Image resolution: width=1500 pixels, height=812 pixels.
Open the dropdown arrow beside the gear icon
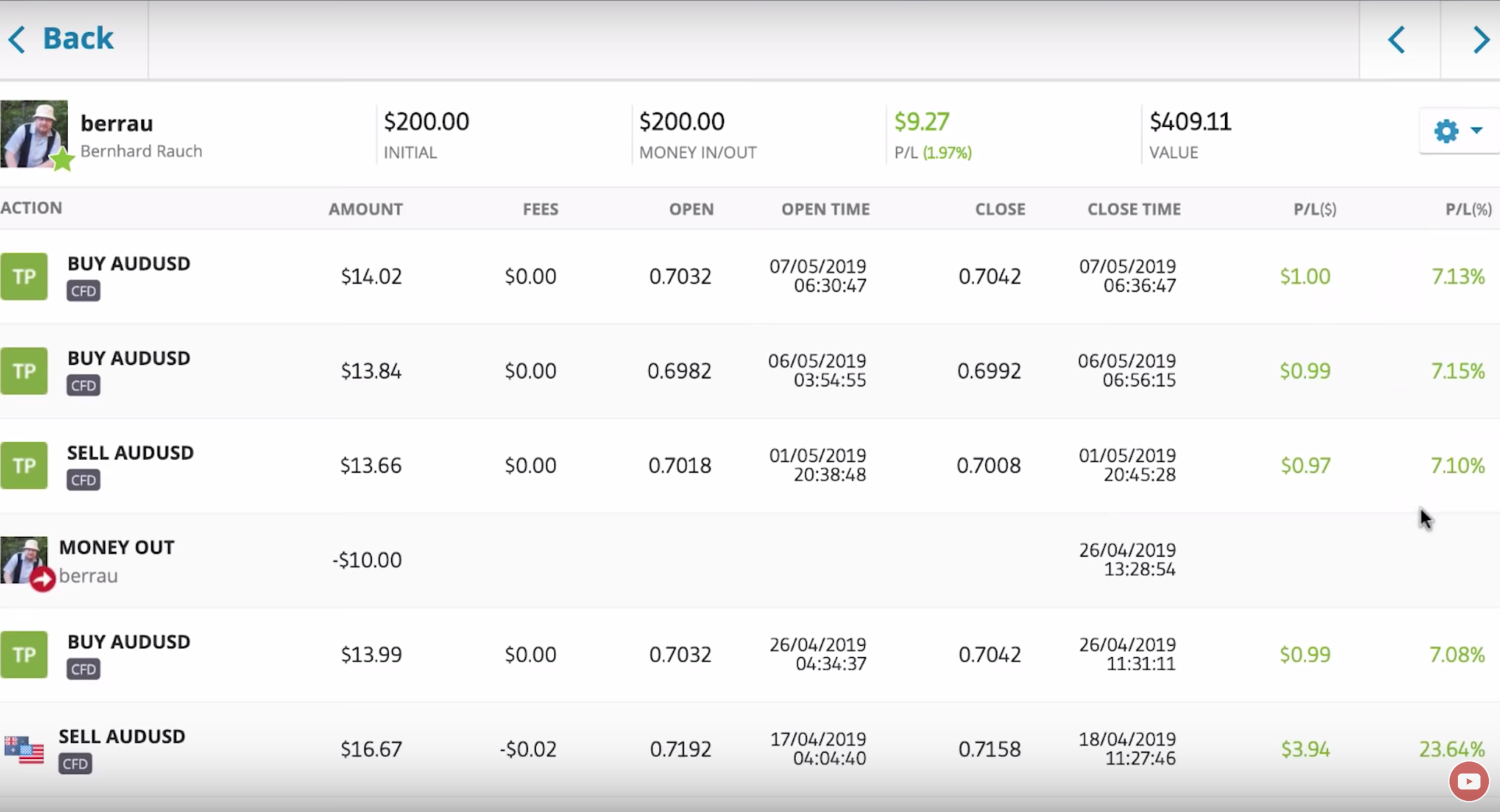tap(1477, 131)
